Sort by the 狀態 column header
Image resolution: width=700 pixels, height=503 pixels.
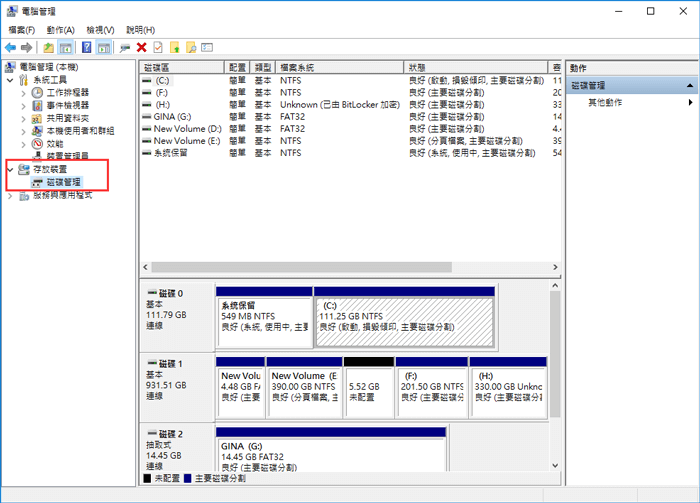476,67
